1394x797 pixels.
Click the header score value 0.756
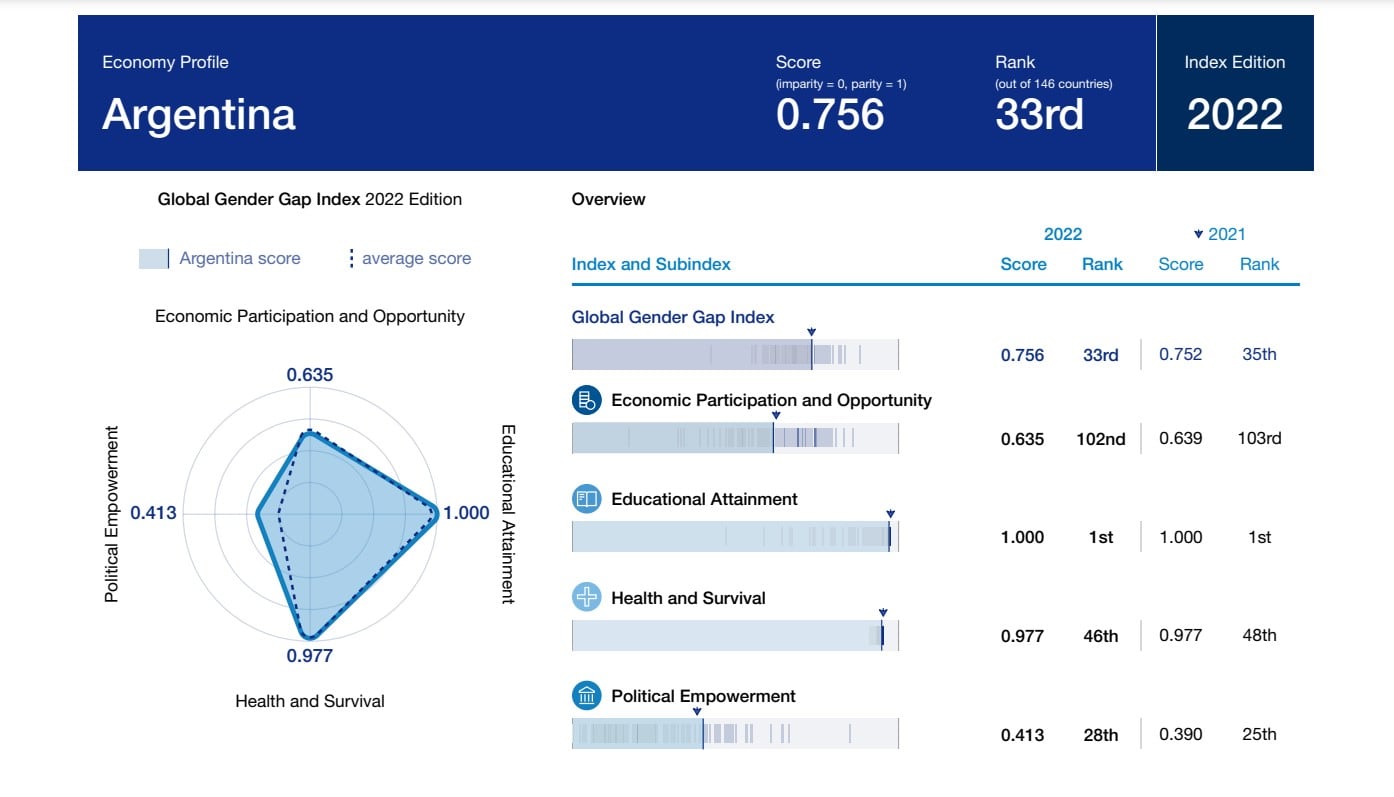coord(830,114)
